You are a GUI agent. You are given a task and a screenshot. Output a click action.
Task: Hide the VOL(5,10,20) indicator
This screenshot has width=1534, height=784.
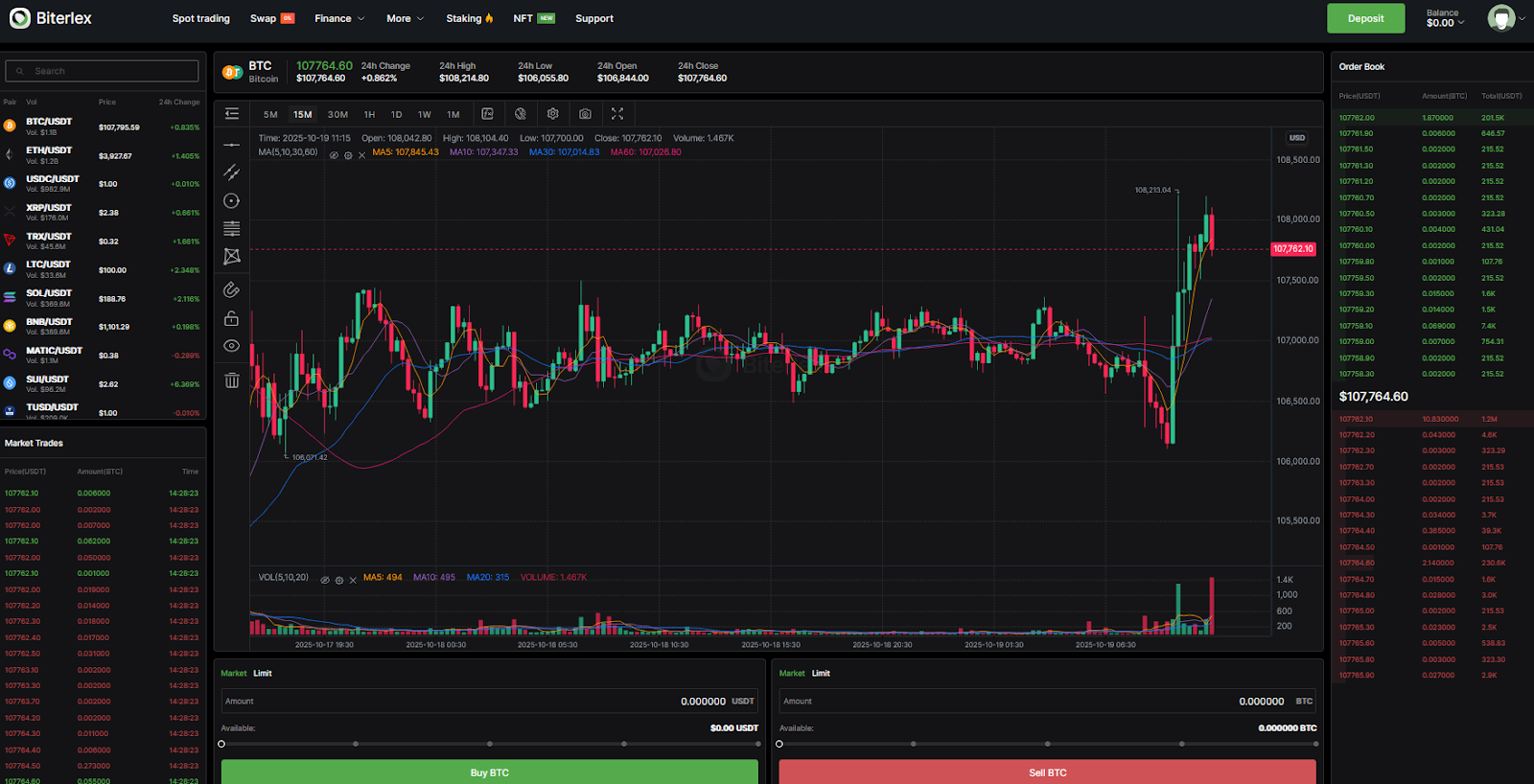(x=325, y=581)
